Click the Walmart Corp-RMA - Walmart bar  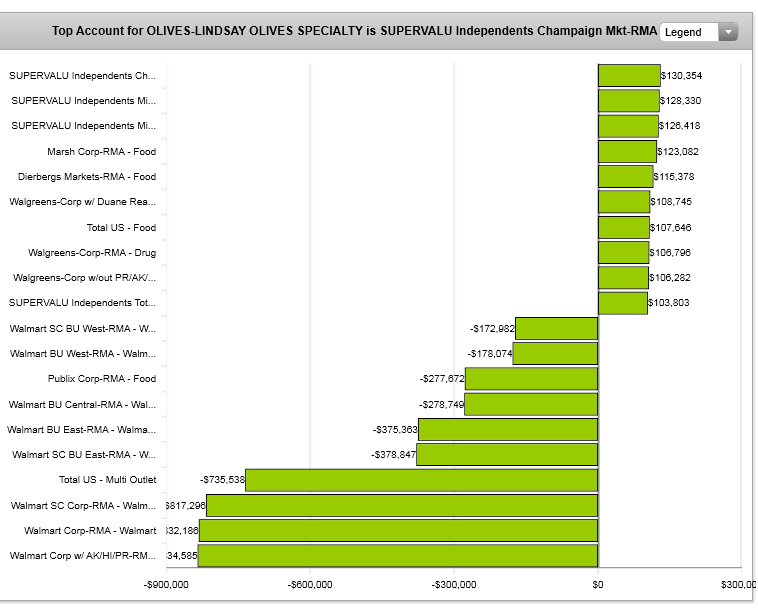pos(398,530)
